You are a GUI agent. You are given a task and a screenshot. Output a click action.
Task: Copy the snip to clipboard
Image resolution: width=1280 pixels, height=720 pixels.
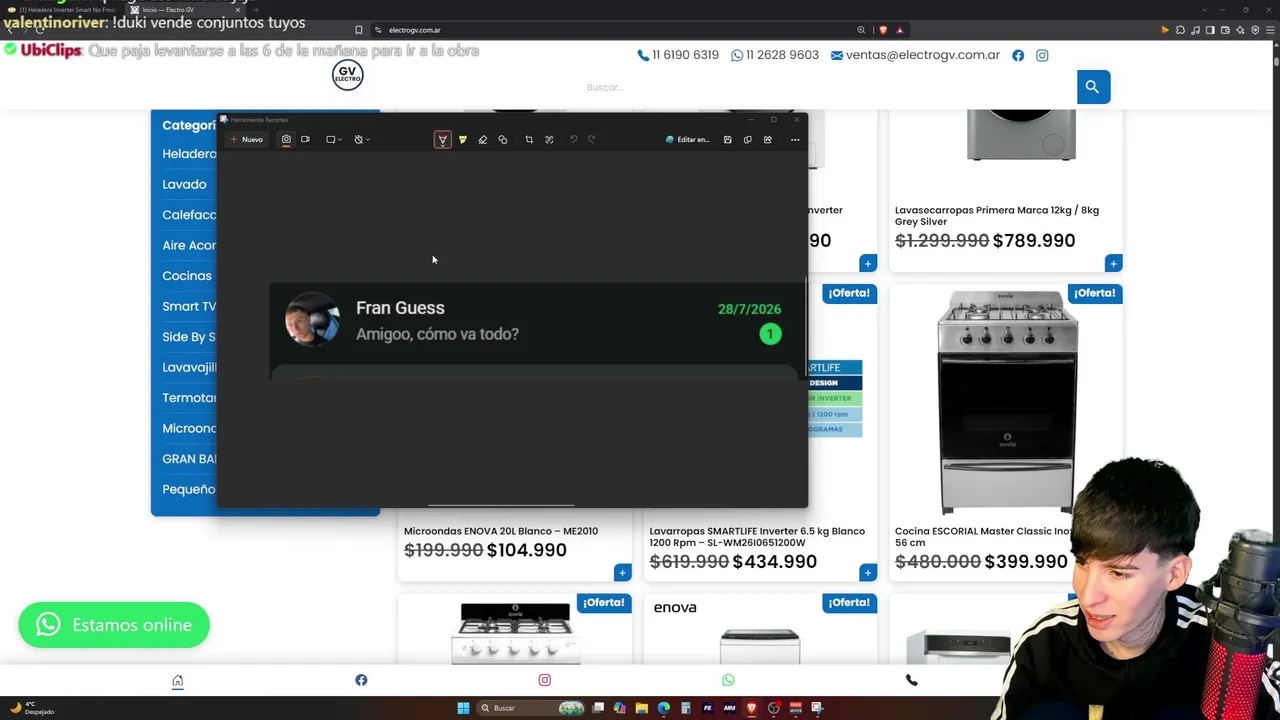pyautogui.click(x=747, y=140)
